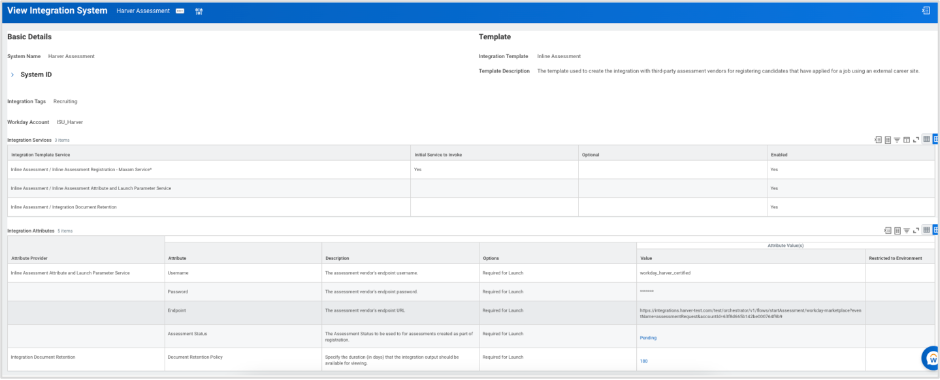Expand the Integration Services table to fullscreen

coord(916,140)
